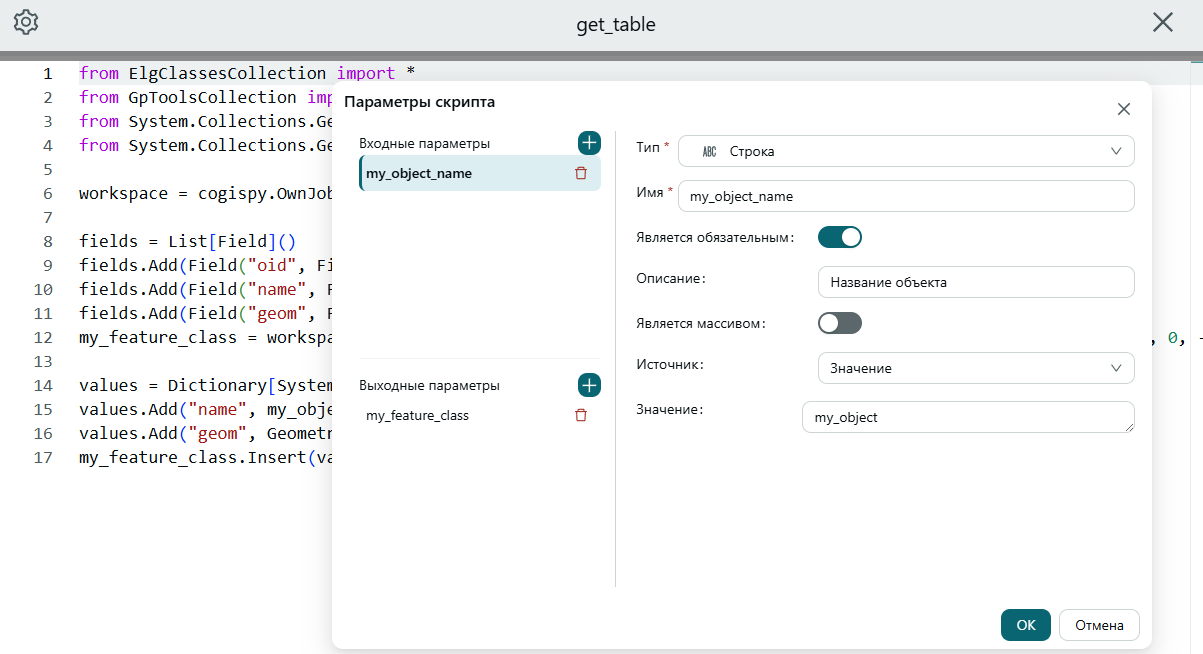Open the Тип dropdown

(x=906, y=151)
